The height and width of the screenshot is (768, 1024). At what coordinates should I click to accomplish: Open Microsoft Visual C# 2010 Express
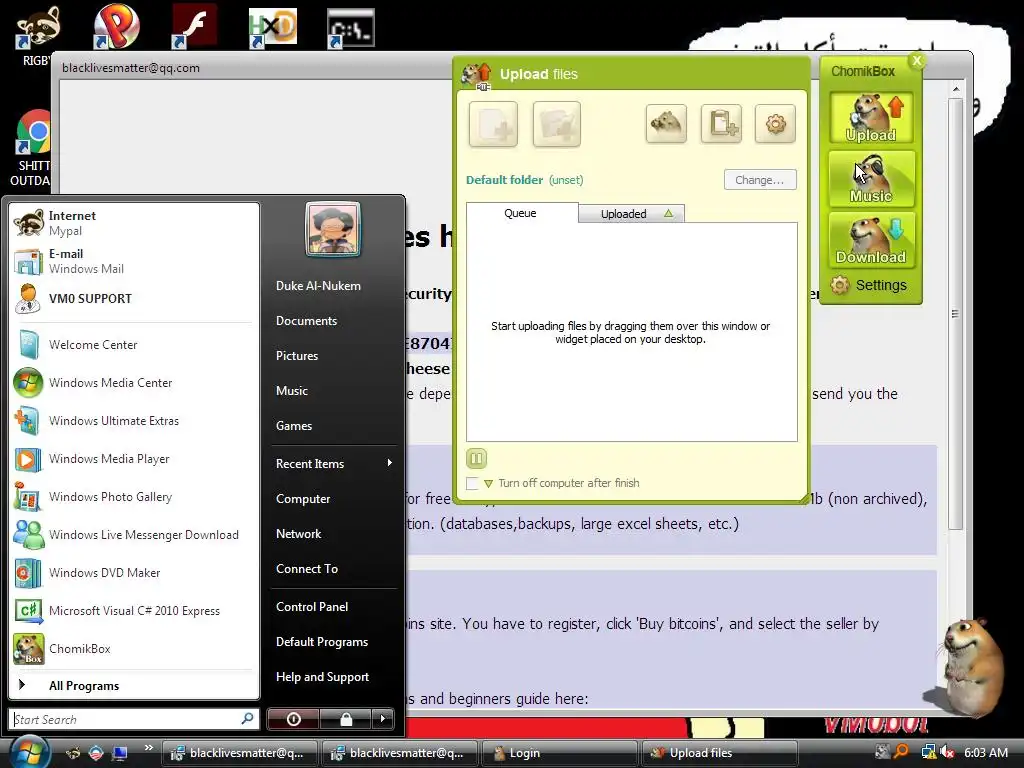tap(134, 611)
